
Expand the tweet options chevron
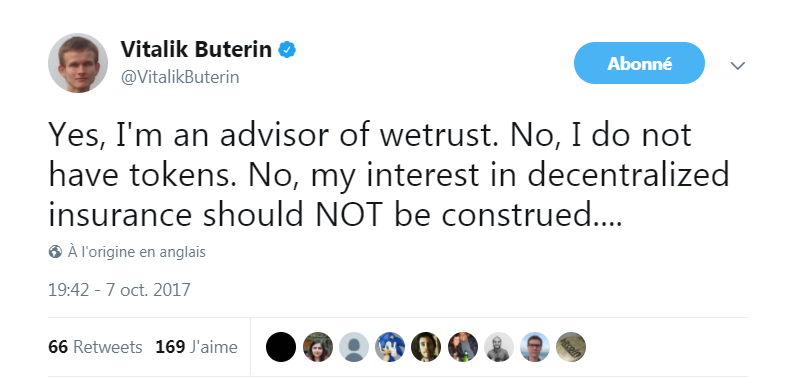coord(737,65)
